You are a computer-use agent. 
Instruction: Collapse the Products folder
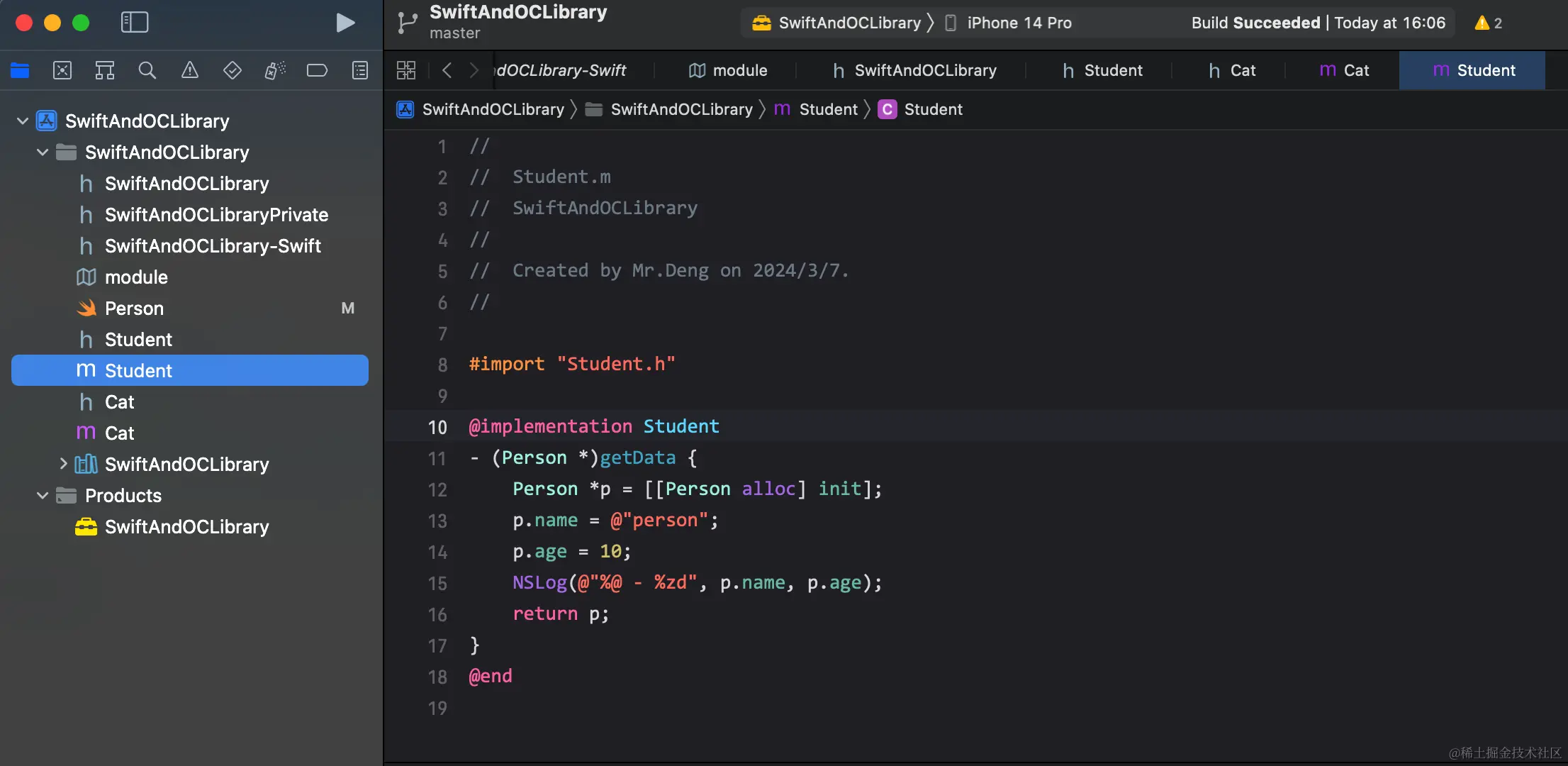click(x=43, y=496)
